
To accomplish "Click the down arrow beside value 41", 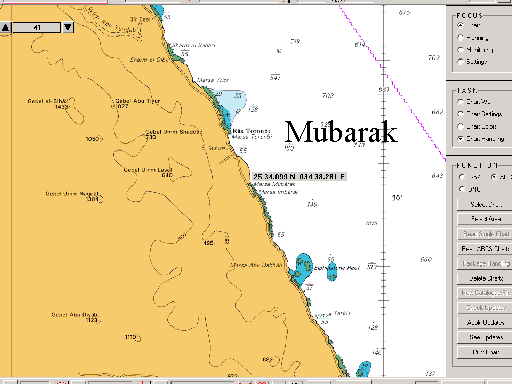I will click(68, 27).
